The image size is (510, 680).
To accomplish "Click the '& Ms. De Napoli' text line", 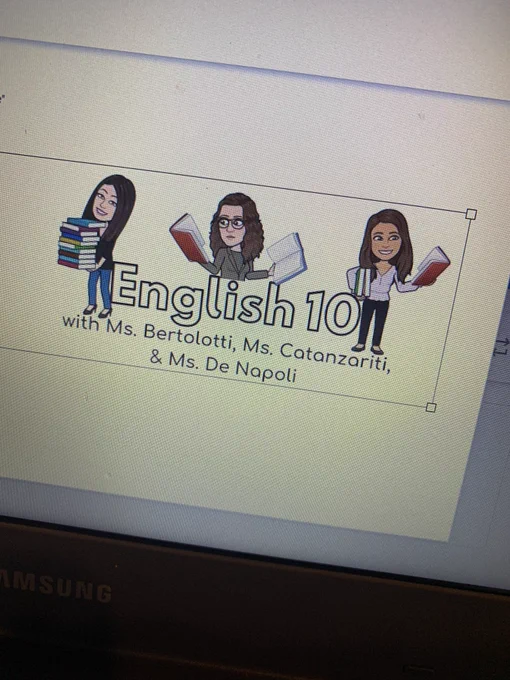I will (x=223, y=366).
